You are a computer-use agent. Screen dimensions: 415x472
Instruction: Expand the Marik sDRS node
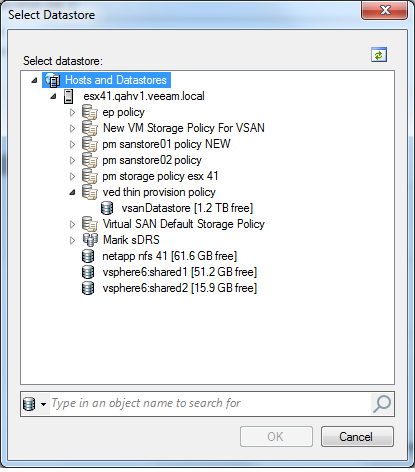pyautogui.click(x=72, y=240)
